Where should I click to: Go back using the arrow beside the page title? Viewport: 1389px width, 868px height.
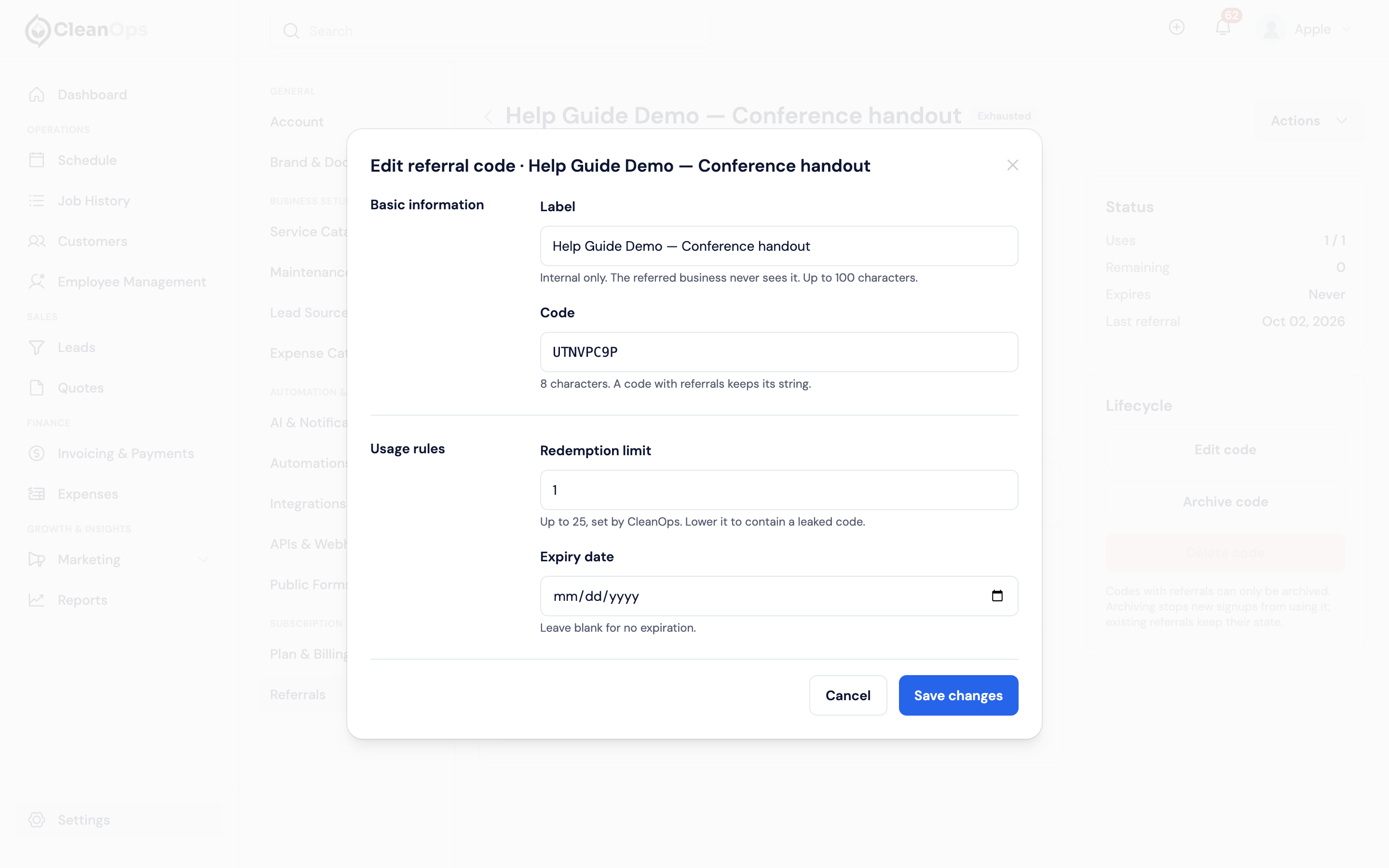pos(489,117)
